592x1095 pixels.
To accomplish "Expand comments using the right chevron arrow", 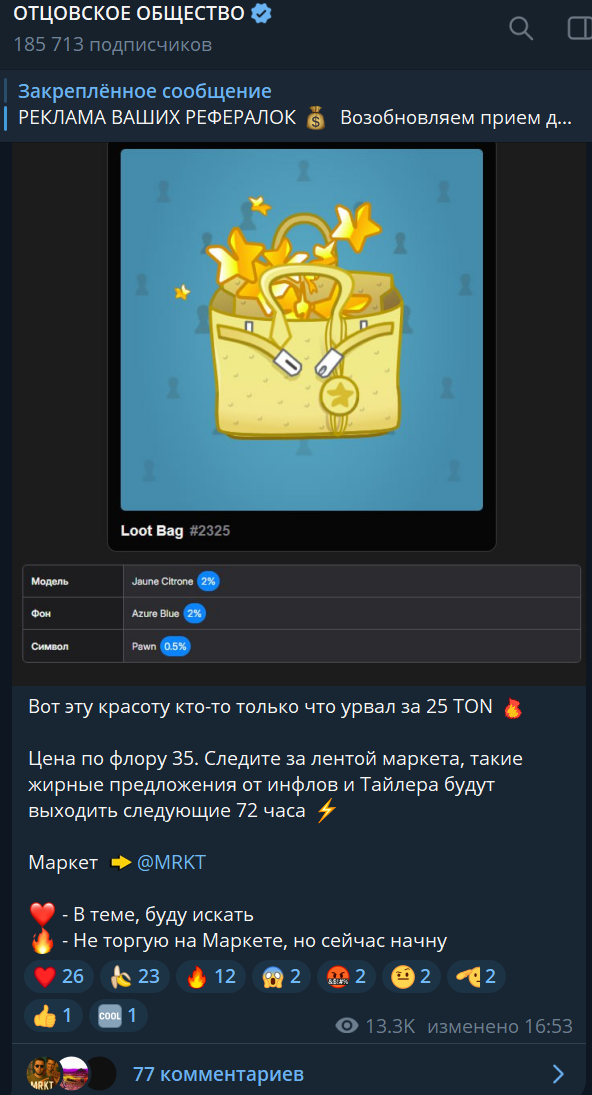I will coord(558,1073).
